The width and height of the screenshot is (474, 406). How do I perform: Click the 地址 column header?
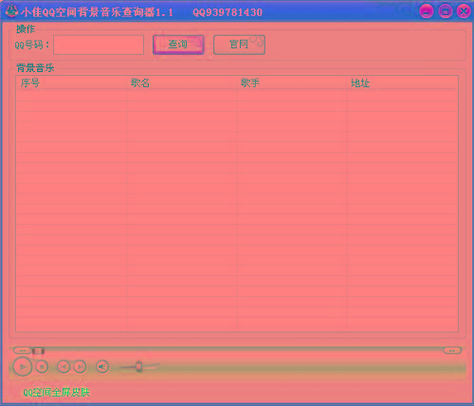pos(402,83)
